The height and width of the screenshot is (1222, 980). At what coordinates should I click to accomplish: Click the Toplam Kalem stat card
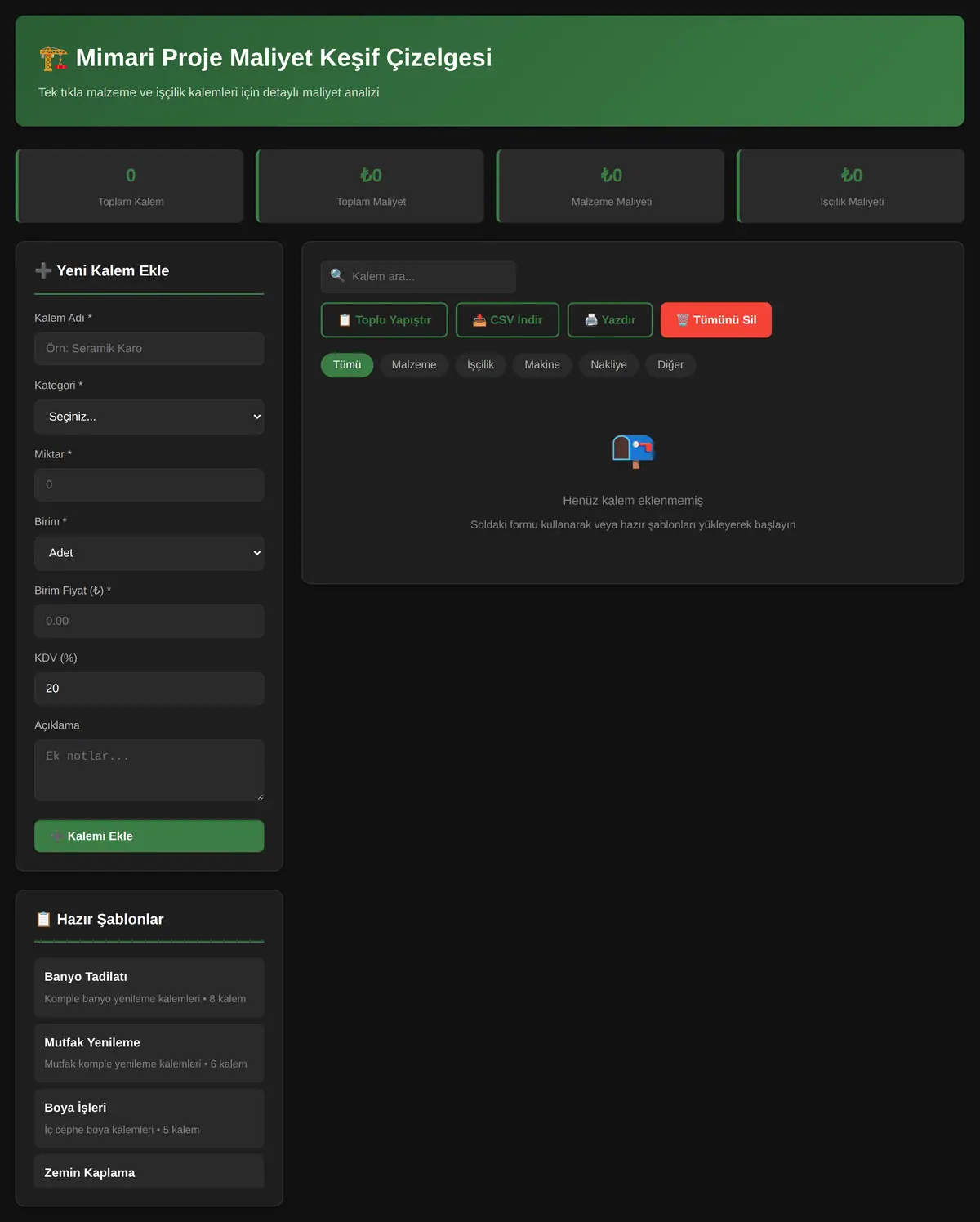click(131, 186)
